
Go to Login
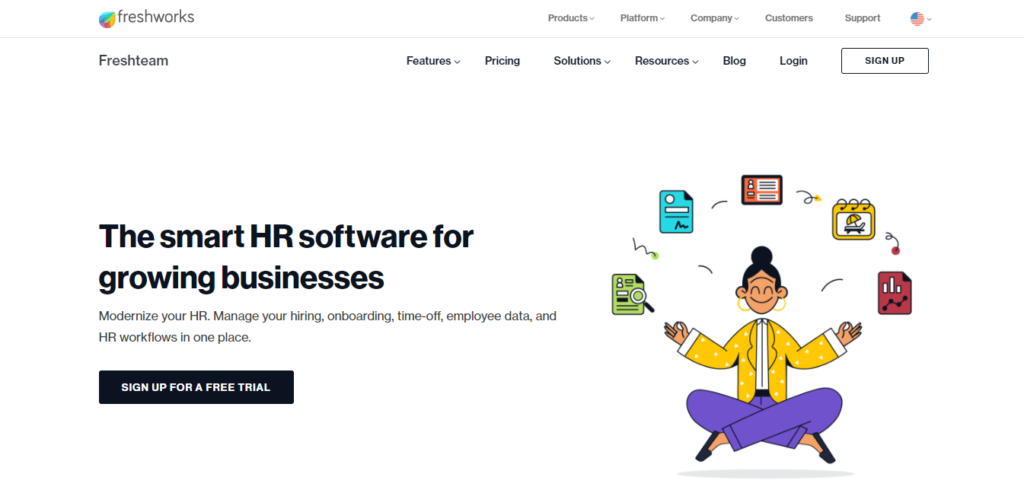coord(793,61)
